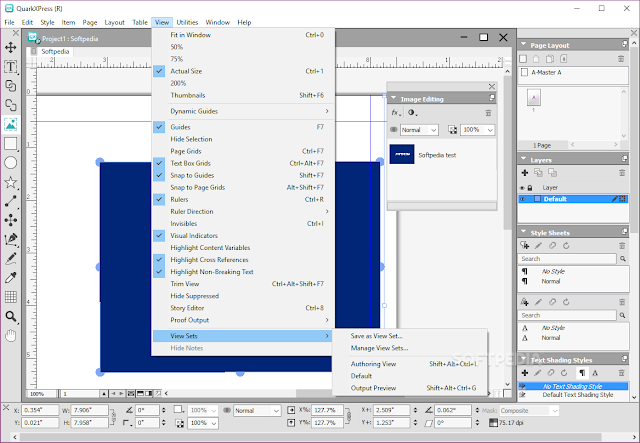Choose the Default view set
This screenshot has width=640, height=443.
click(410, 376)
